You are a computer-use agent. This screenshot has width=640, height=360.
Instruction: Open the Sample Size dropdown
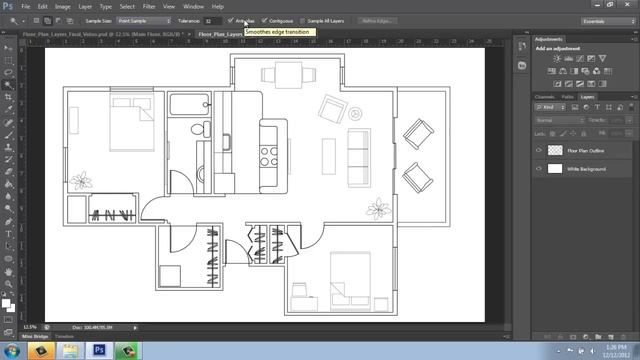(144, 21)
